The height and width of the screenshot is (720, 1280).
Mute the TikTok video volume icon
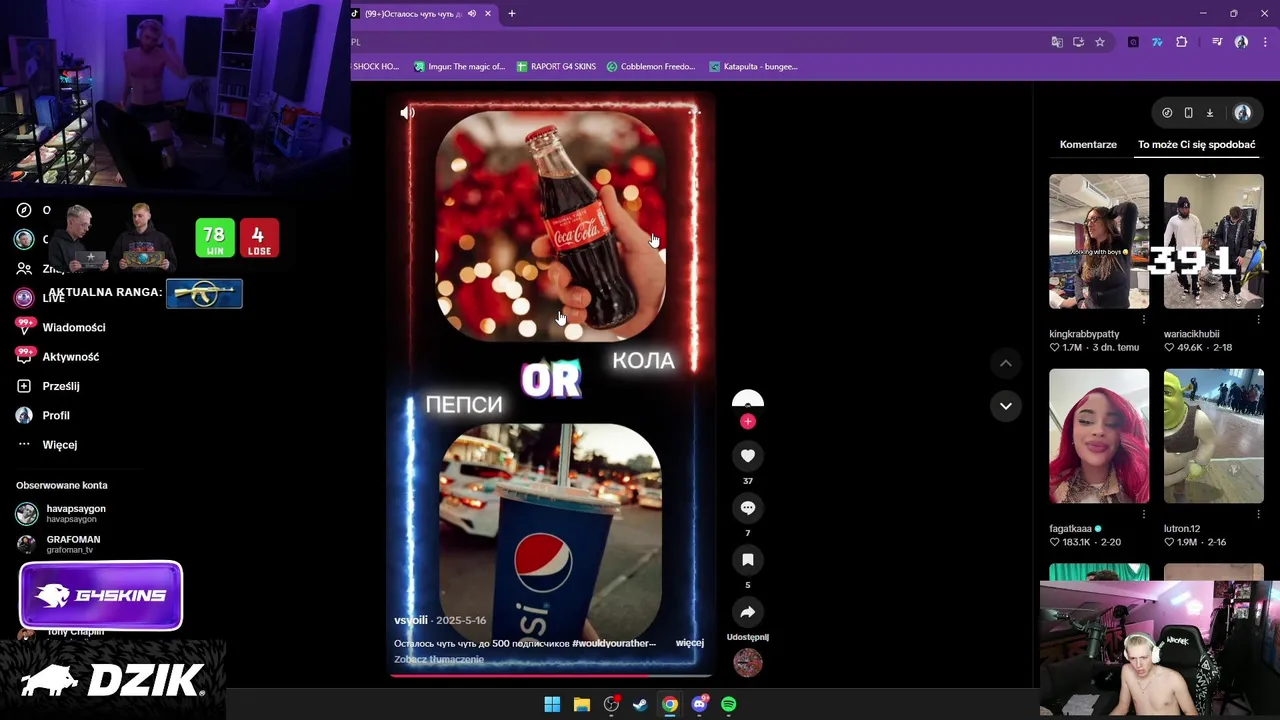[x=407, y=113]
